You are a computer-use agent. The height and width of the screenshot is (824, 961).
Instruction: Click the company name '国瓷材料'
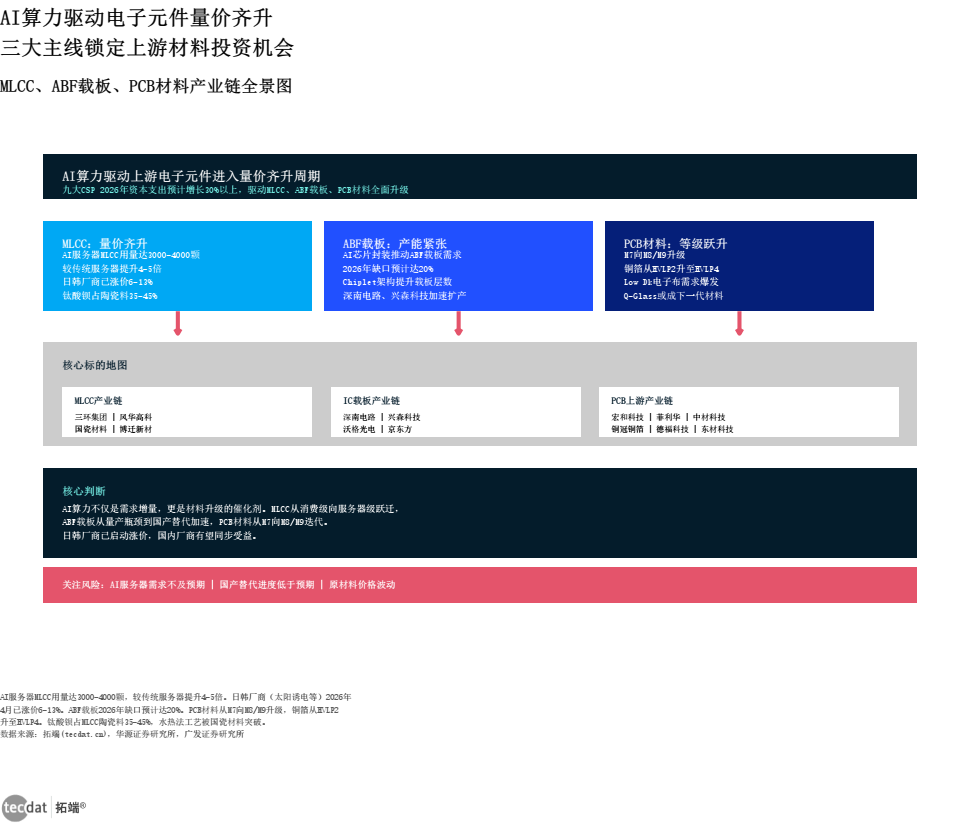point(91,429)
